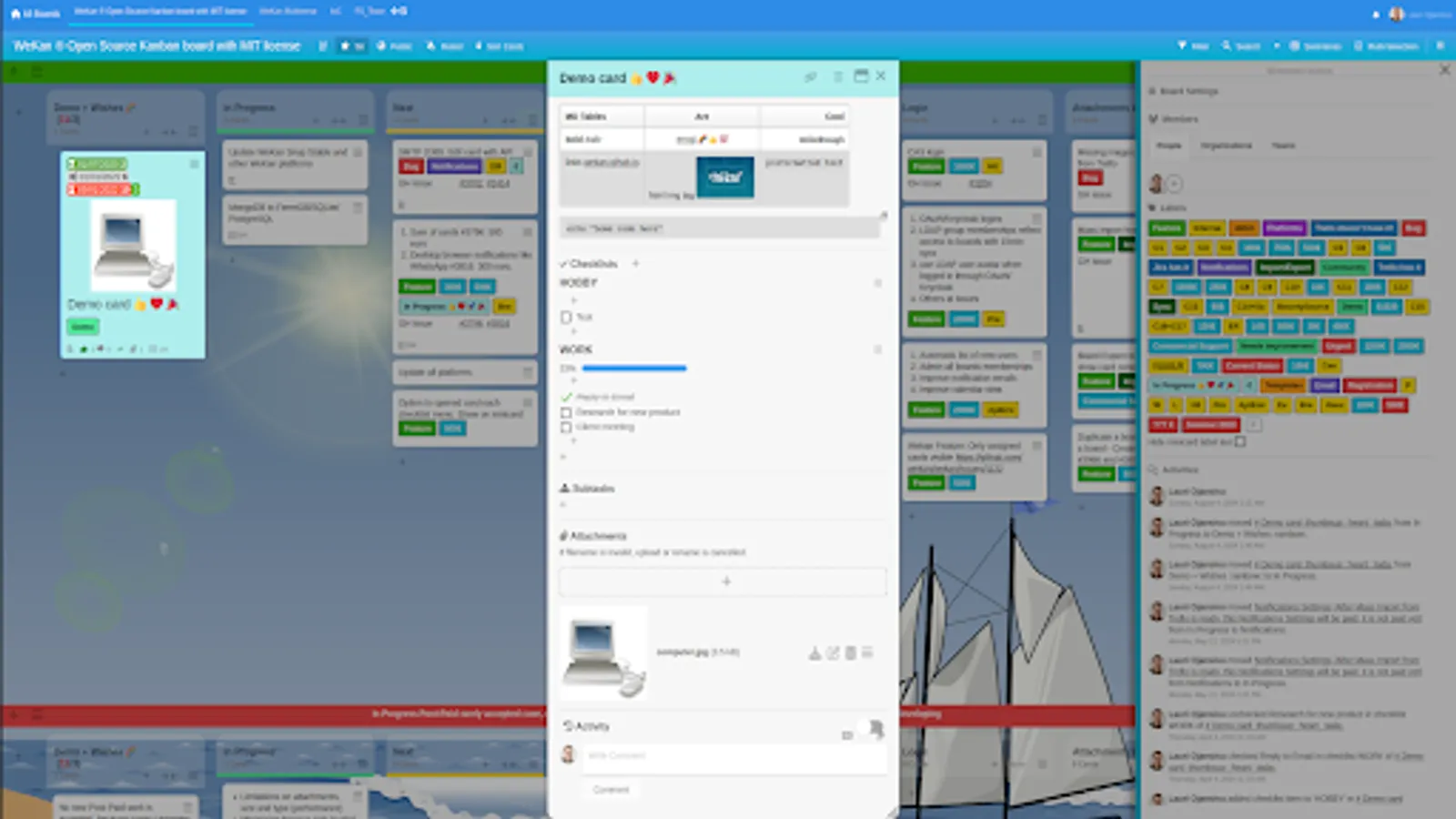
Task: Open Swimlanes view dropdown
Action: pos(1315,45)
